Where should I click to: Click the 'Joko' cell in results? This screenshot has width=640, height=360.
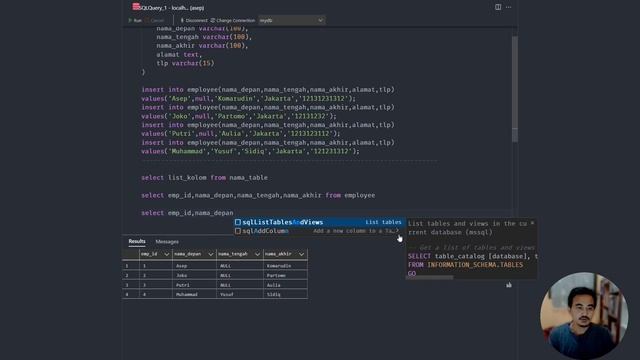[x=194, y=275]
